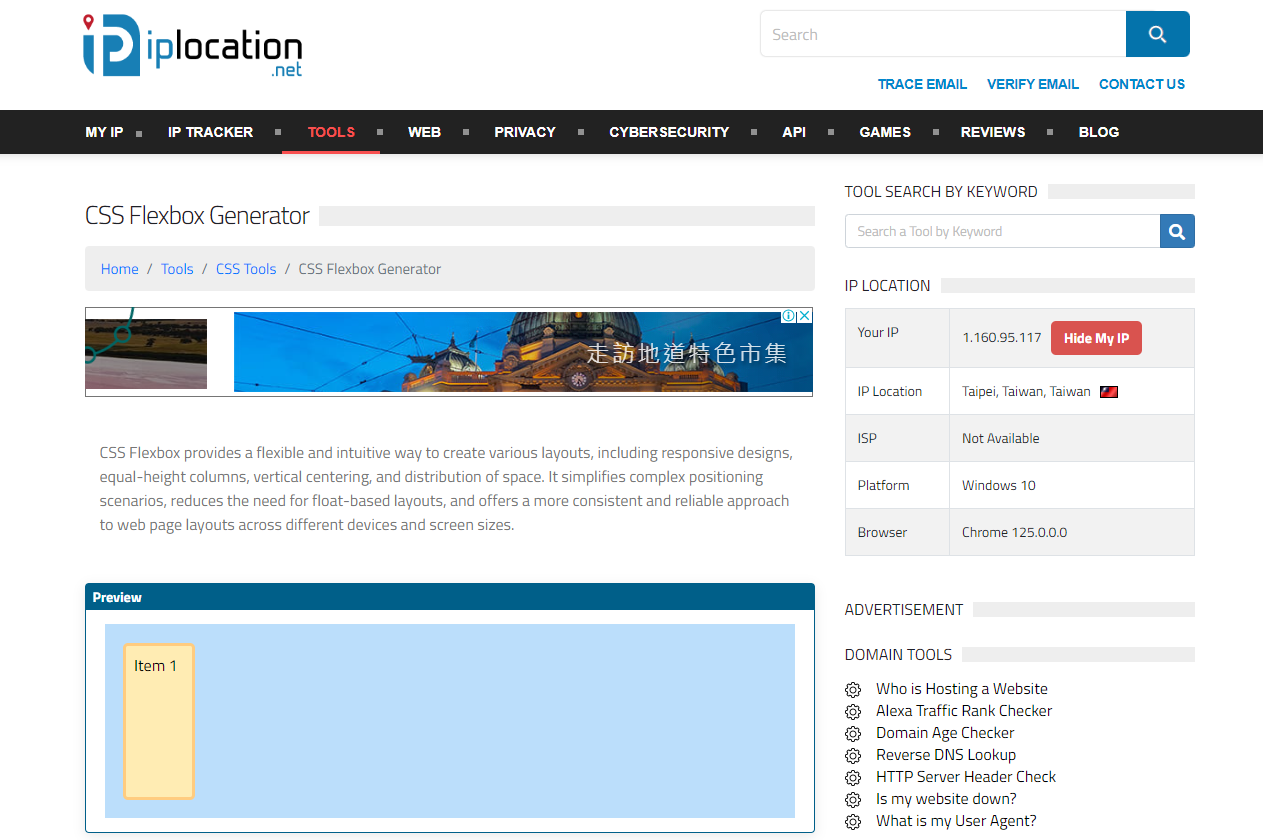1263x840 pixels.
Task: Open the PRIVACY navigation menu item
Action: click(524, 132)
